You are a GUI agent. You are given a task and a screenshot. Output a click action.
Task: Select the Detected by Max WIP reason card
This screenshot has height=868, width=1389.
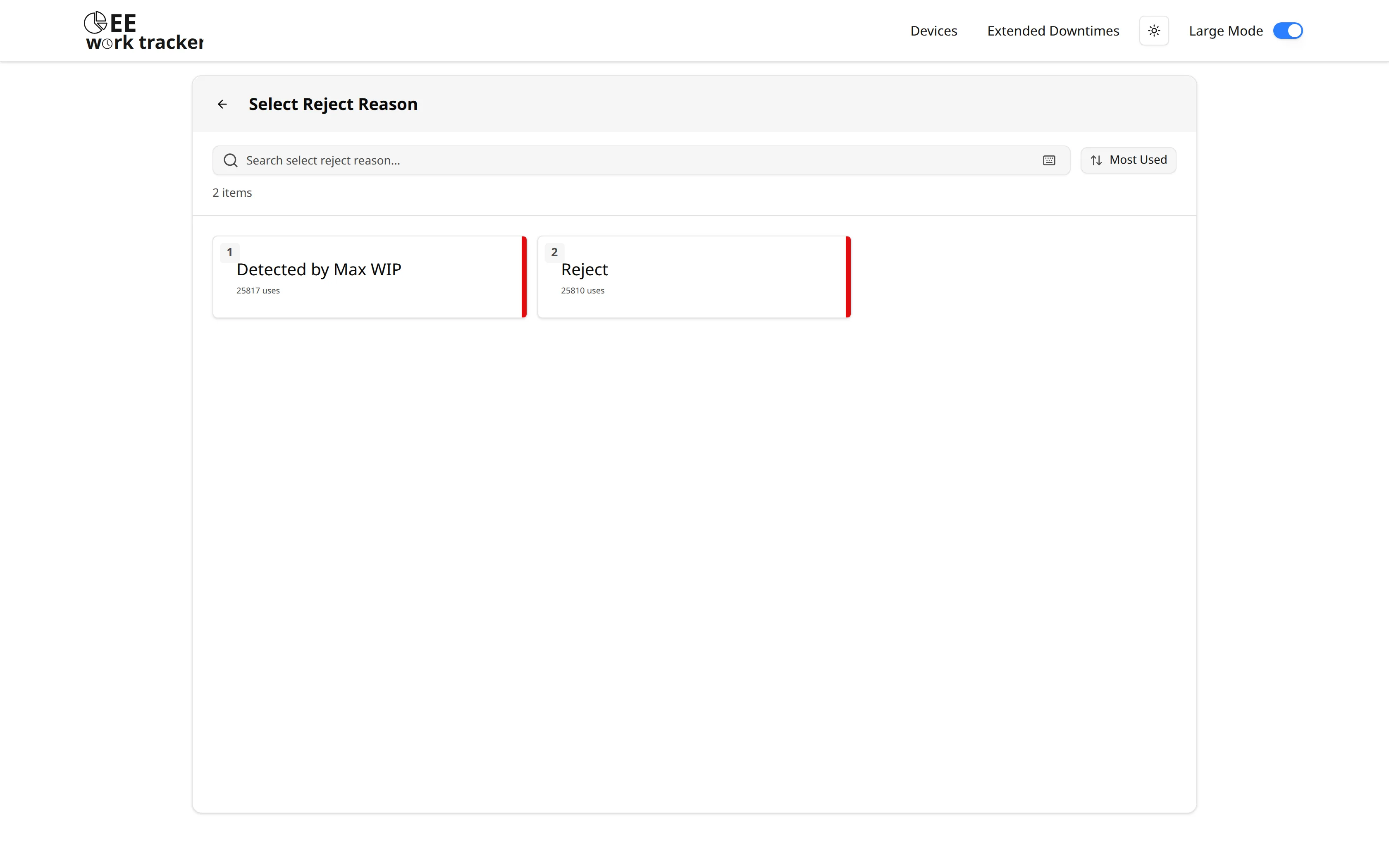[370, 277]
